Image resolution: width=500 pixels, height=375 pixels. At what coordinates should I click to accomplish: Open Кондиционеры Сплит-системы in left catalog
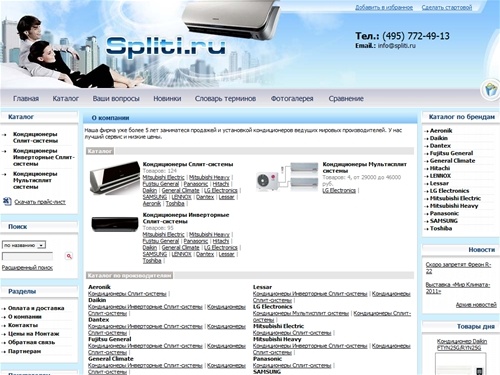[x=35, y=137]
